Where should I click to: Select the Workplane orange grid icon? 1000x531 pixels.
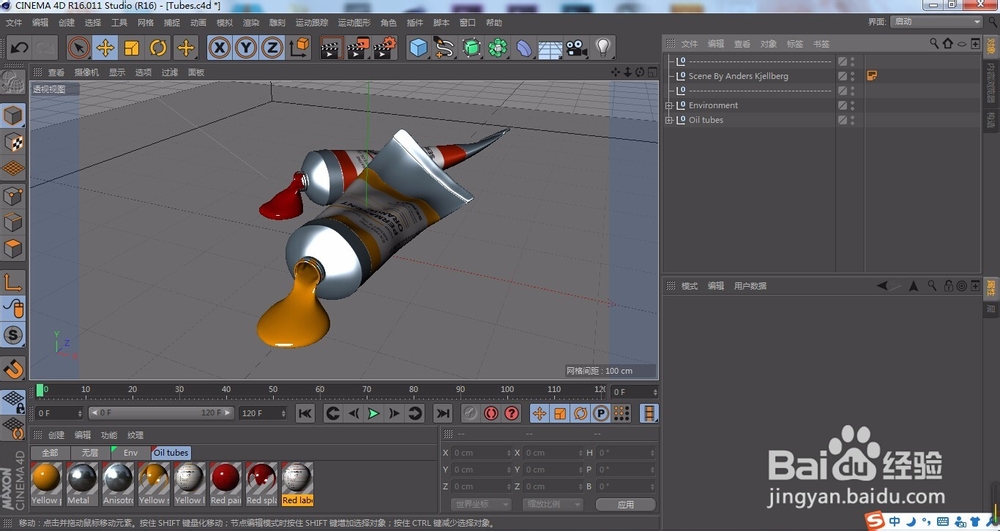pyautogui.click(x=13, y=169)
